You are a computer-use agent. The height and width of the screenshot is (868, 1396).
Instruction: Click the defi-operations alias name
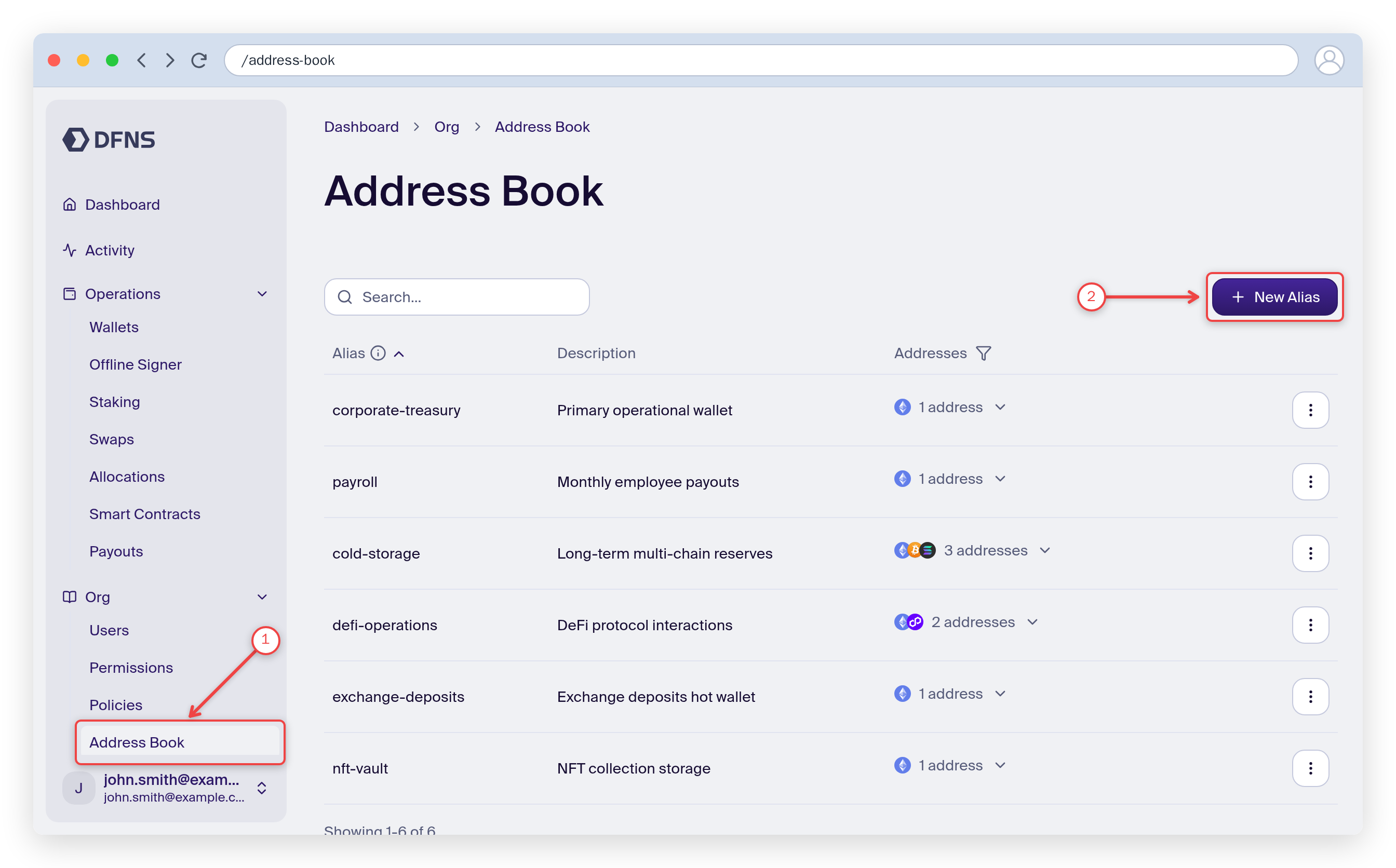tap(385, 625)
